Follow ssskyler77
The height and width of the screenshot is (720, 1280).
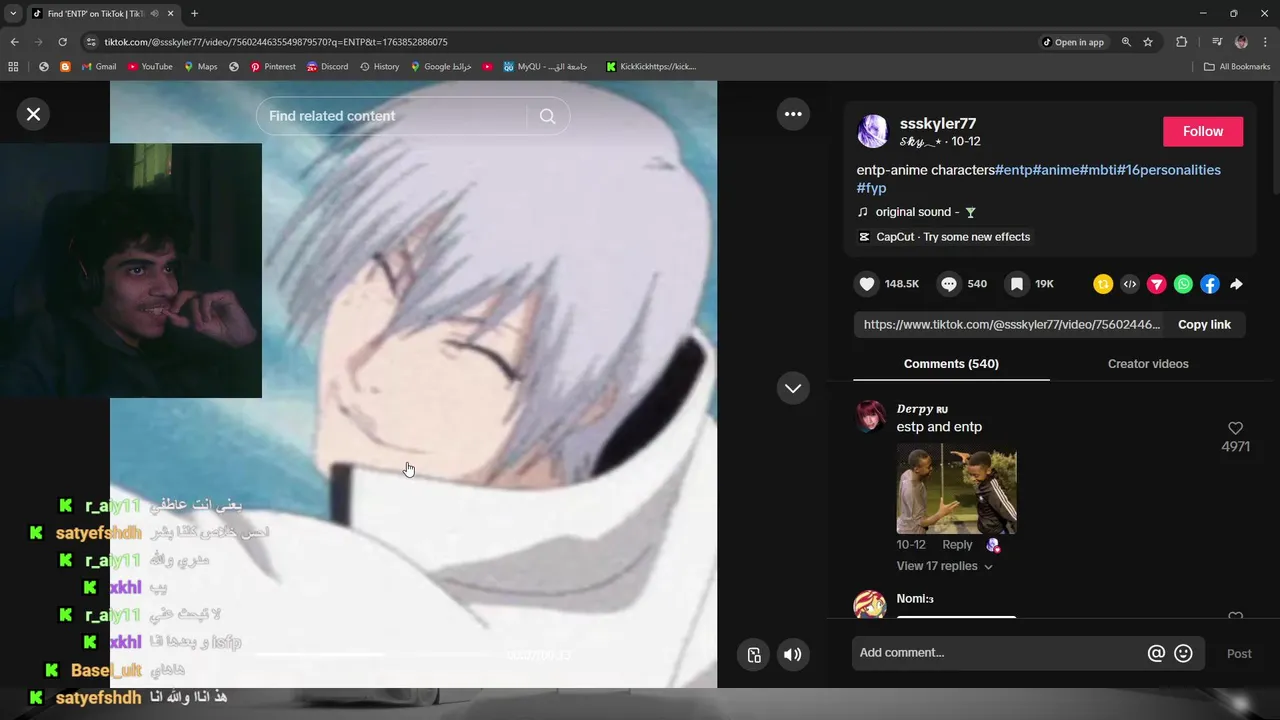[1203, 131]
